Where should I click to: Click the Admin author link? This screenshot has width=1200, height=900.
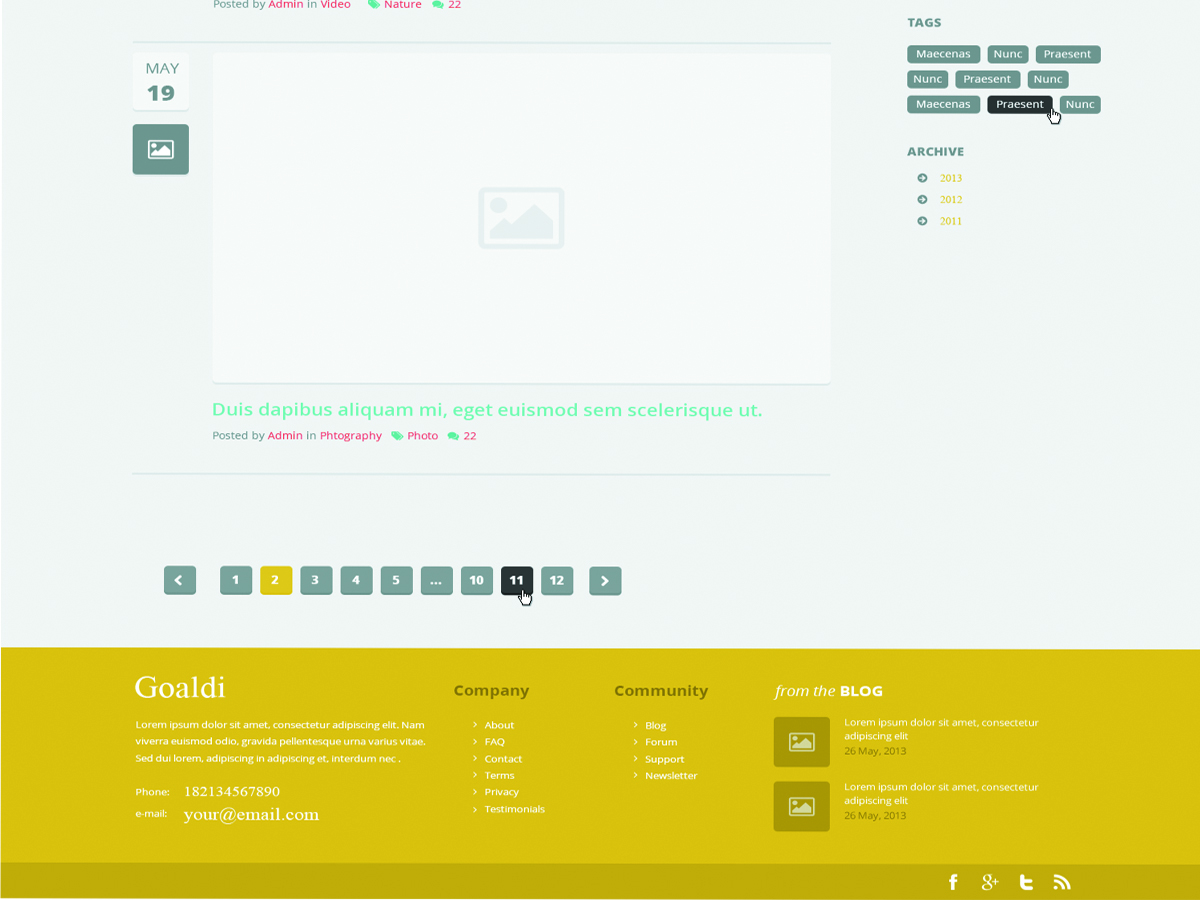285,435
